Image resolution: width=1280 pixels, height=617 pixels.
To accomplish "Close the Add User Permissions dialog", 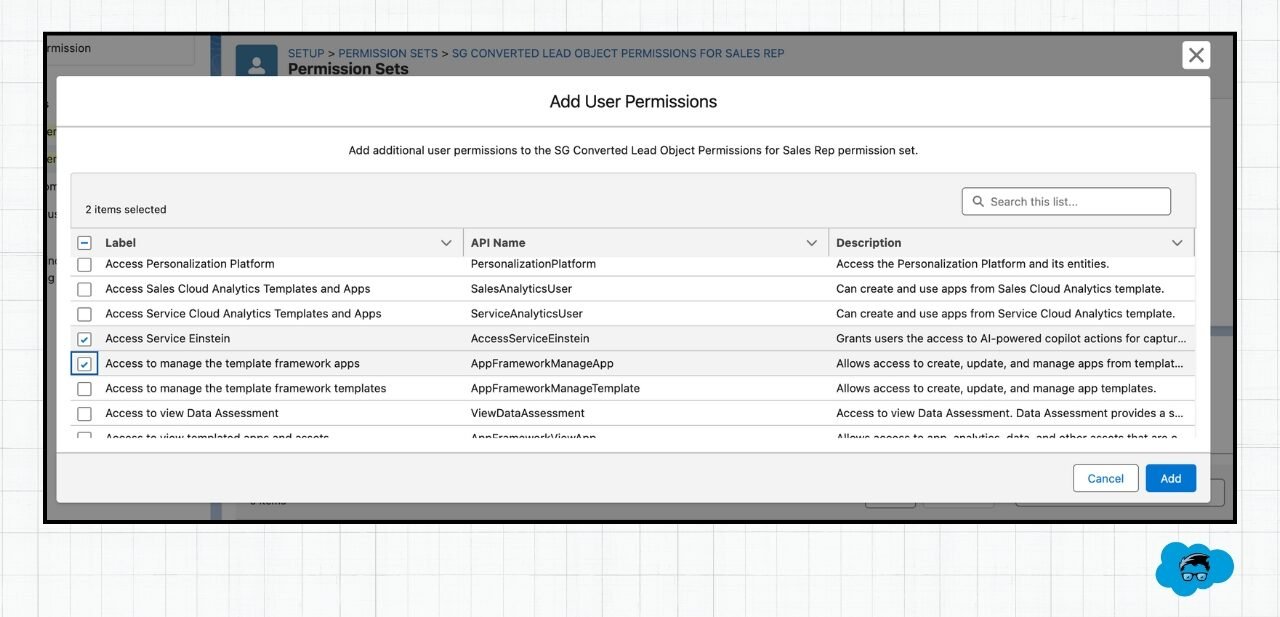I will tap(1195, 55).
